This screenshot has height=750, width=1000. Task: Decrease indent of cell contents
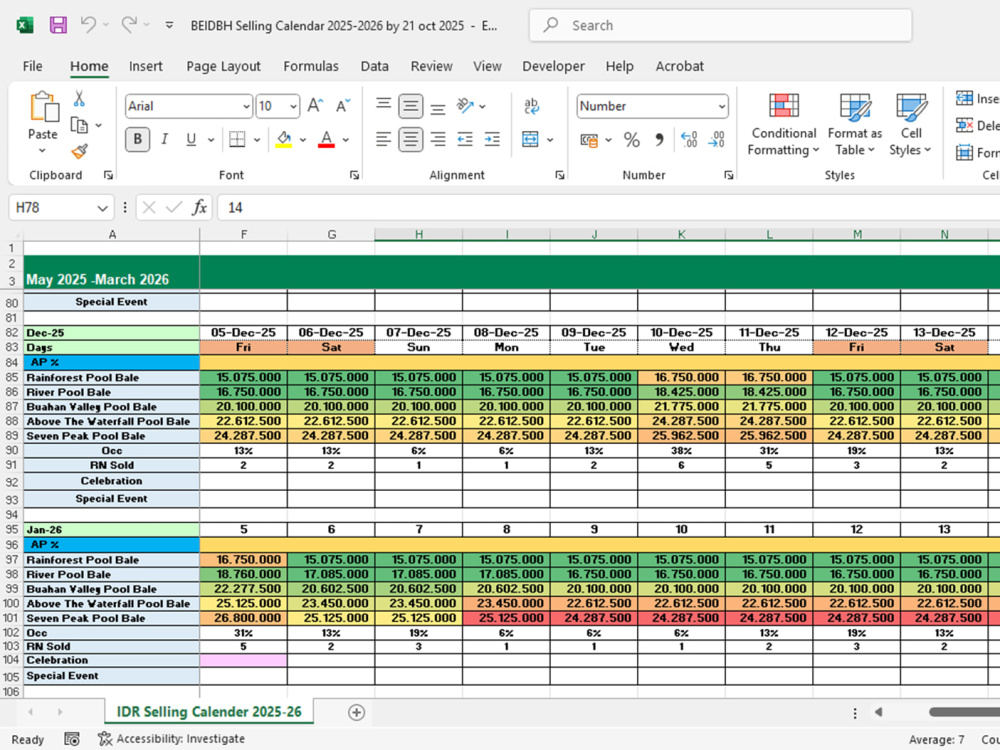[x=465, y=139]
